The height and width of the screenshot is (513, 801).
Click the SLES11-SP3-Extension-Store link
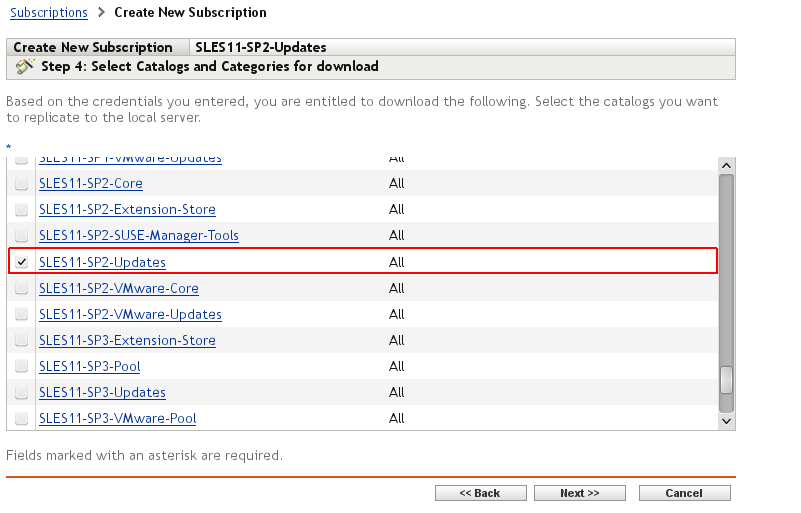click(x=127, y=340)
